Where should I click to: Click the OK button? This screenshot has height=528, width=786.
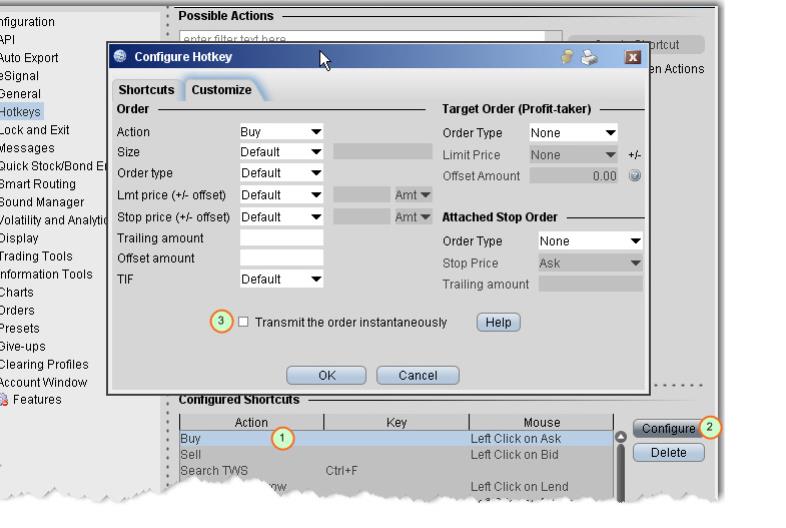click(327, 375)
